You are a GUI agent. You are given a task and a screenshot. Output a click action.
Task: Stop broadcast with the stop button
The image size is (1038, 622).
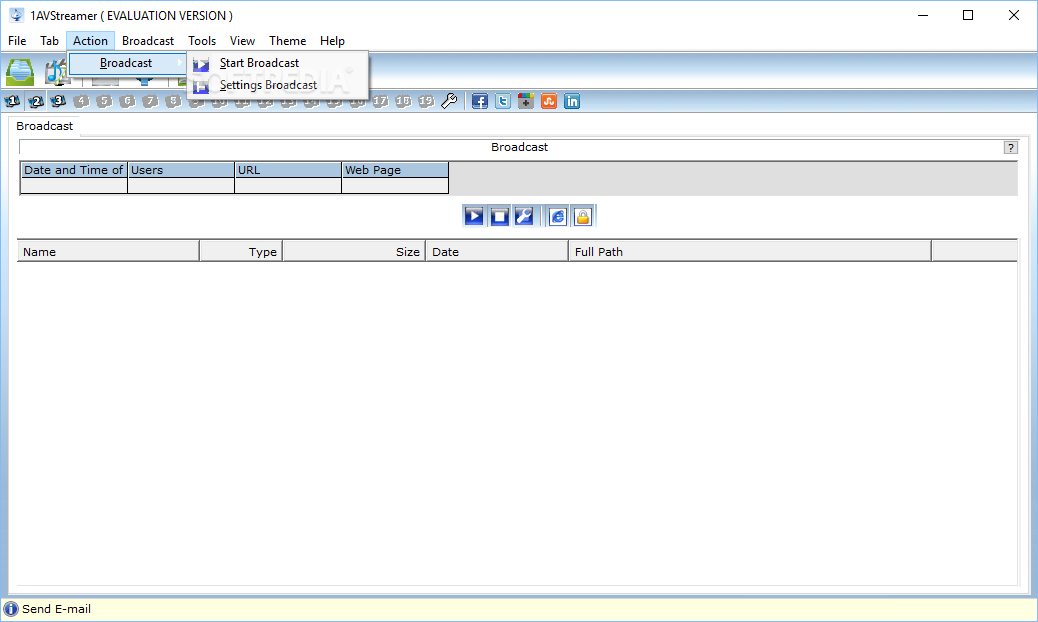click(500, 216)
